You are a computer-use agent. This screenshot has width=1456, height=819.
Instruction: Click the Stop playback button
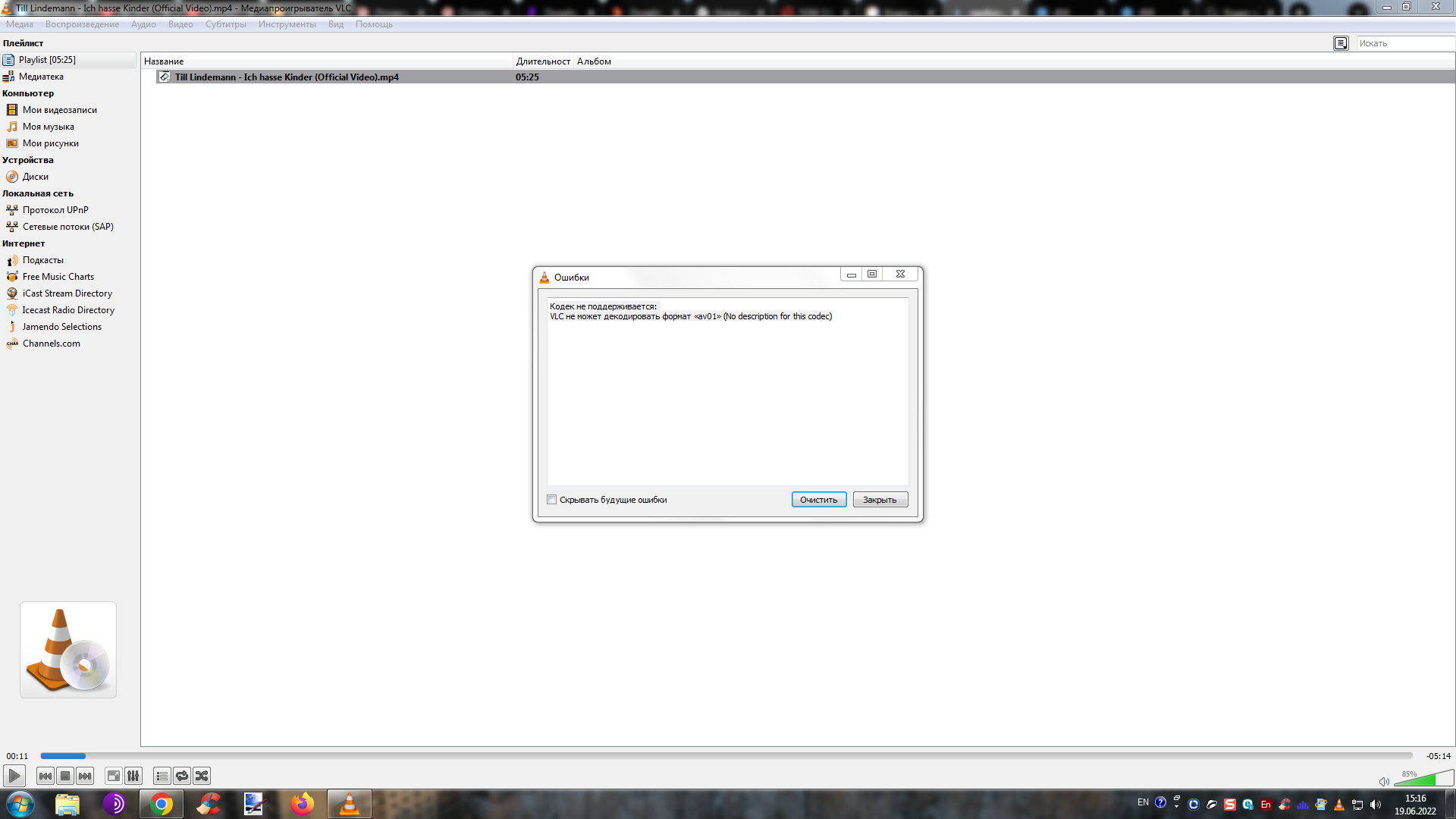pos(65,775)
